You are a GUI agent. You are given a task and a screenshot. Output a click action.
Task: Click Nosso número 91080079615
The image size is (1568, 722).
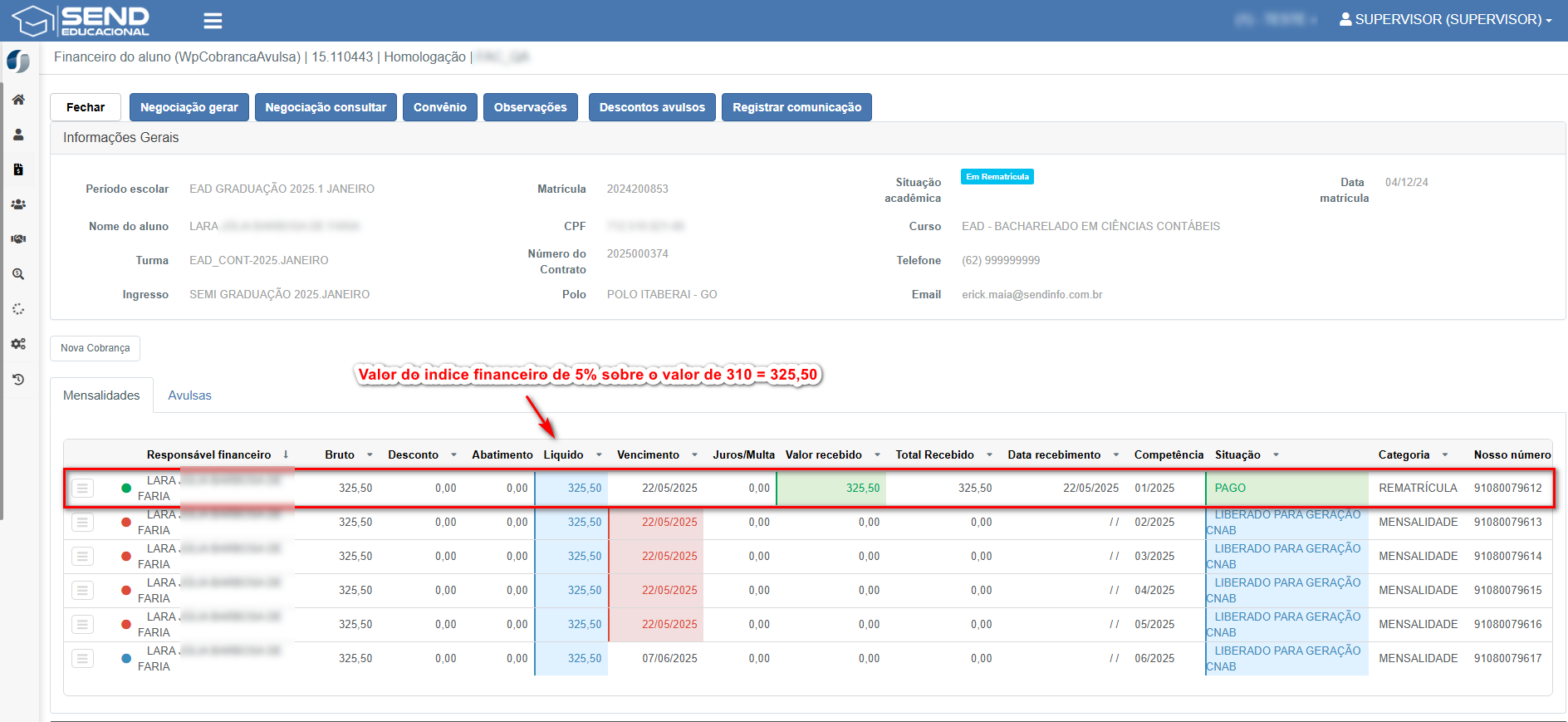click(x=1507, y=591)
